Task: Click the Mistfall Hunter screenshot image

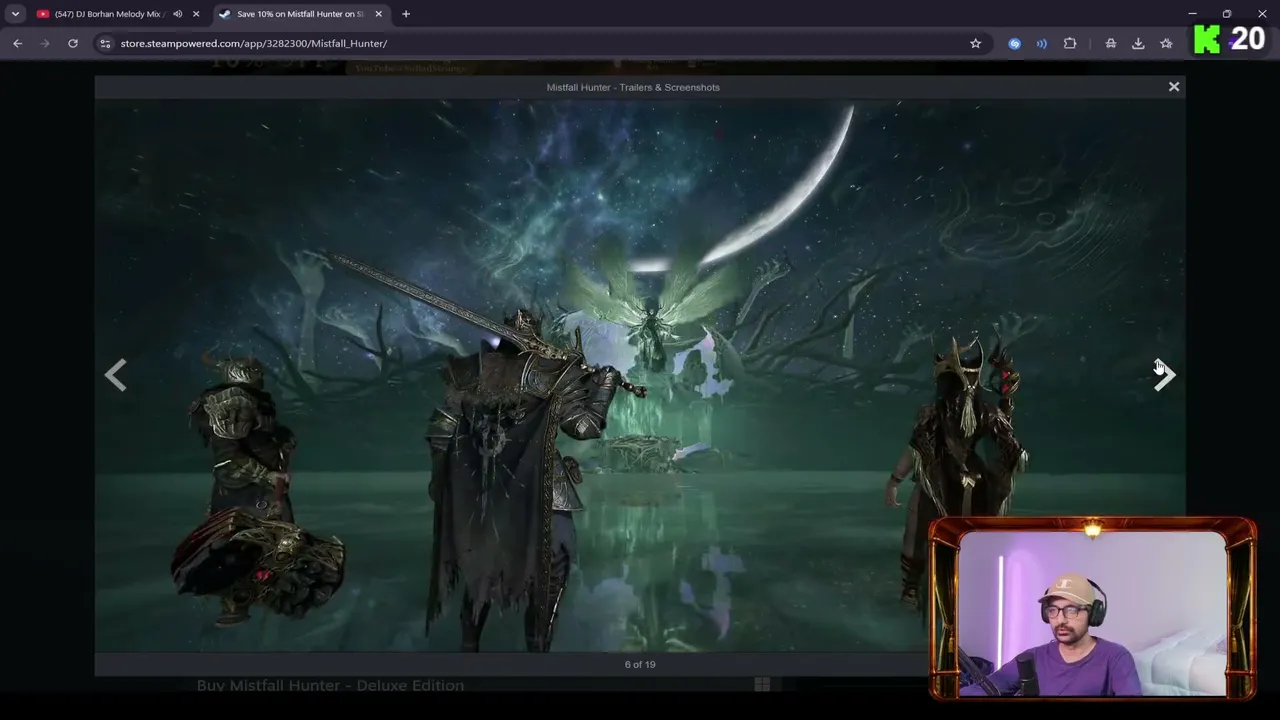Action: (x=640, y=376)
